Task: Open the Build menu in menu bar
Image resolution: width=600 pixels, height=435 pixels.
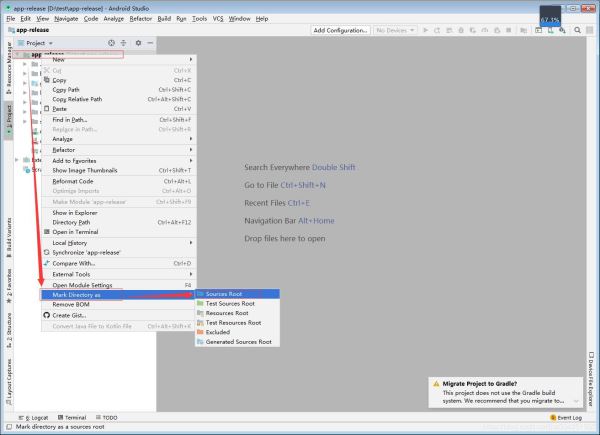Action: point(164,18)
